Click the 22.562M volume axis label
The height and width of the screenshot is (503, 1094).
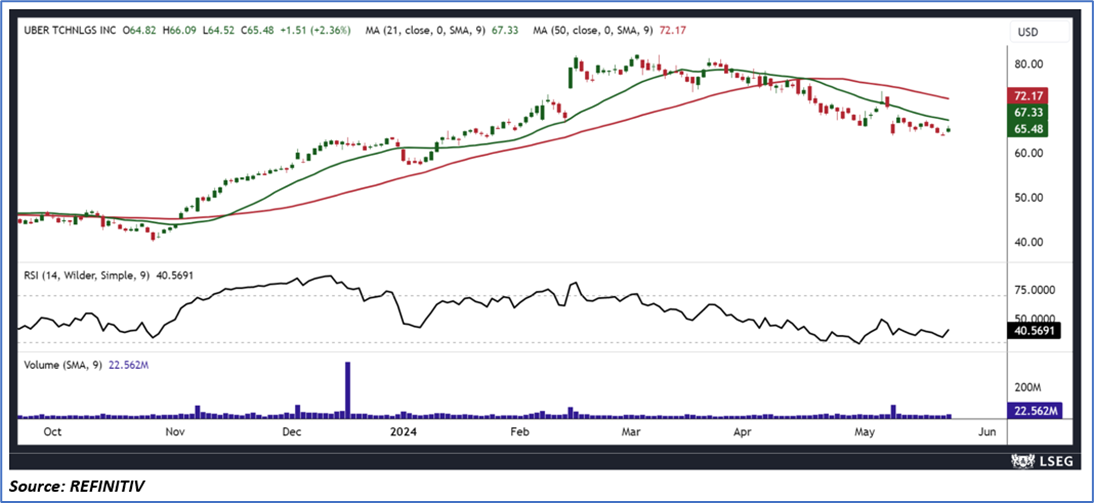[x=1034, y=411]
